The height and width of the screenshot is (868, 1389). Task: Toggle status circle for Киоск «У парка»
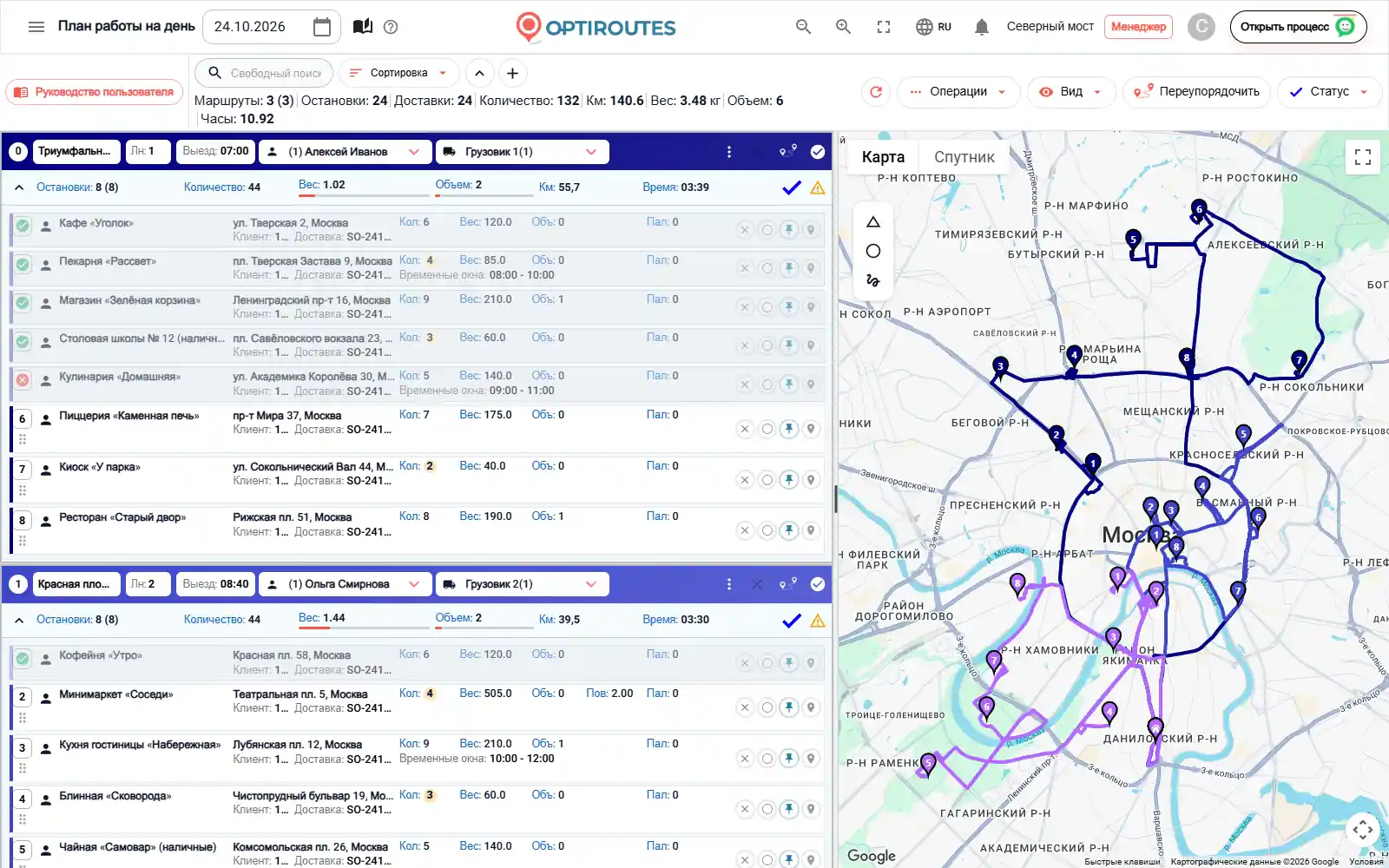tap(767, 480)
